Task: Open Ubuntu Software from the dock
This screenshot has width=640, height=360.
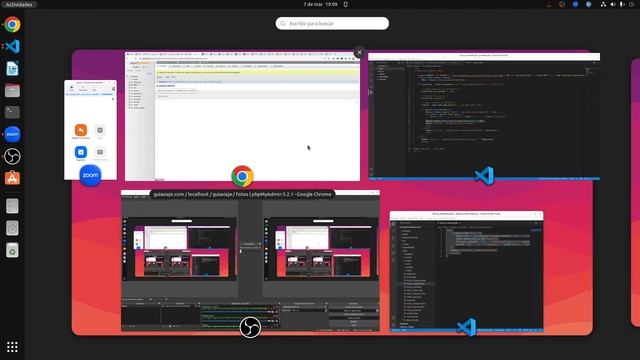Action: click(x=12, y=178)
